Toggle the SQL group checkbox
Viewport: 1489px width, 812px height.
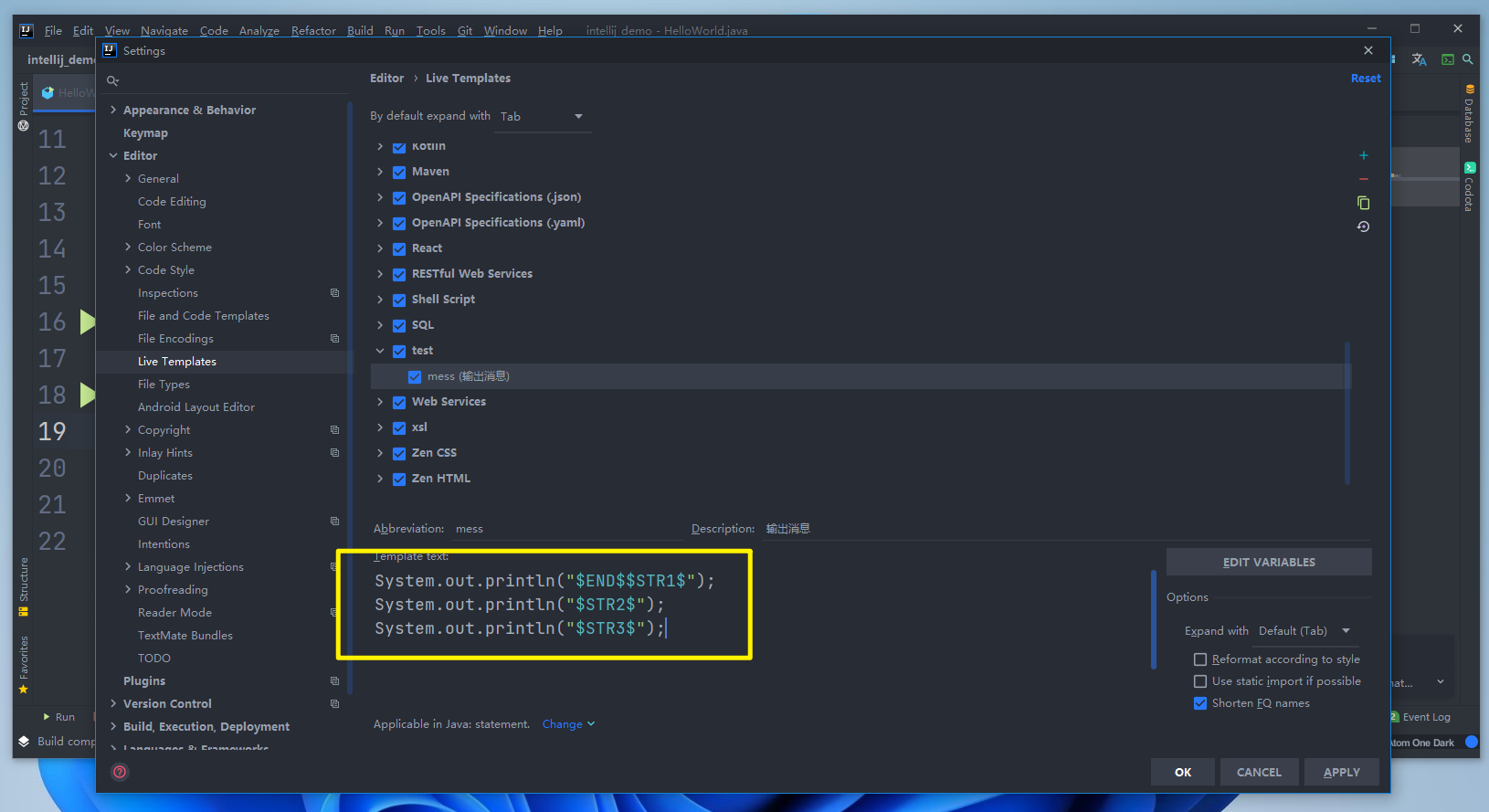[x=399, y=325]
